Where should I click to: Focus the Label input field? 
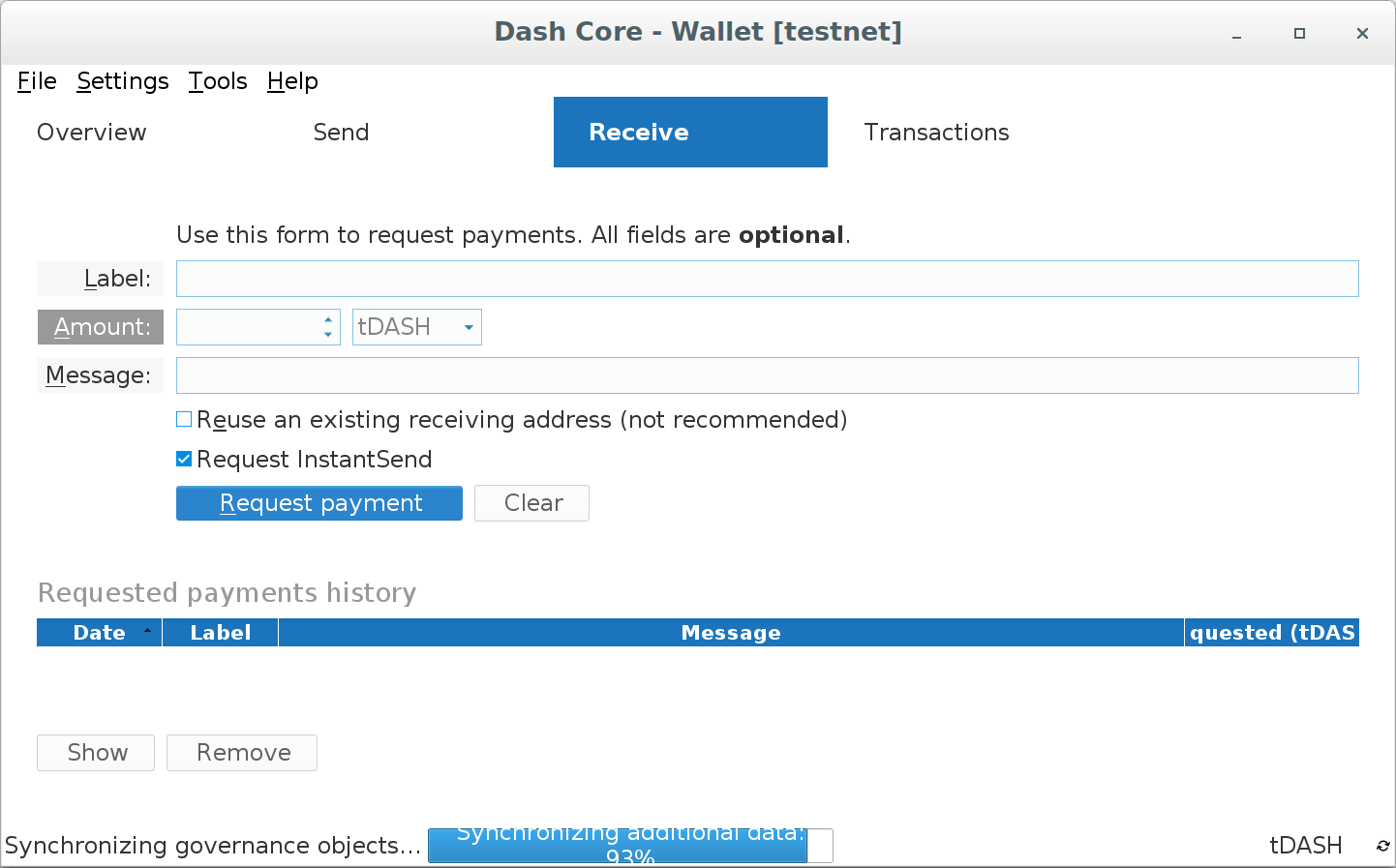tap(768, 279)
